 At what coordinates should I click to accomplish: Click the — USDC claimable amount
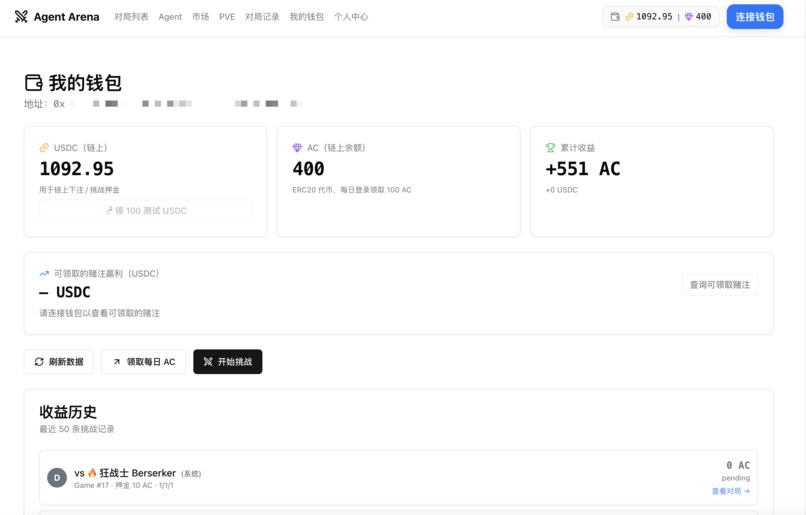coord(65,292)
